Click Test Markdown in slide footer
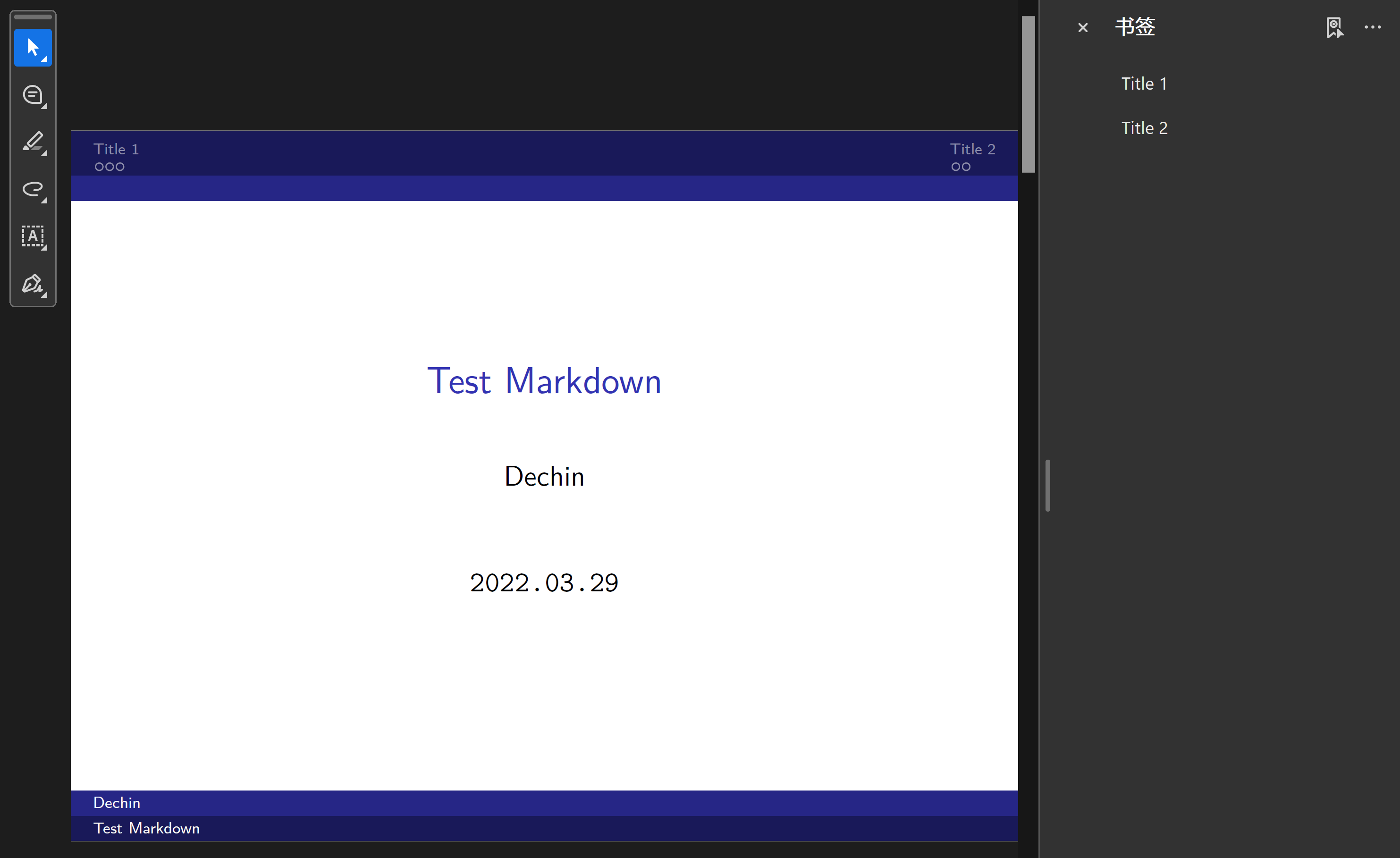The width and height of the screenshot is (1400, 858). coord(146,828)
